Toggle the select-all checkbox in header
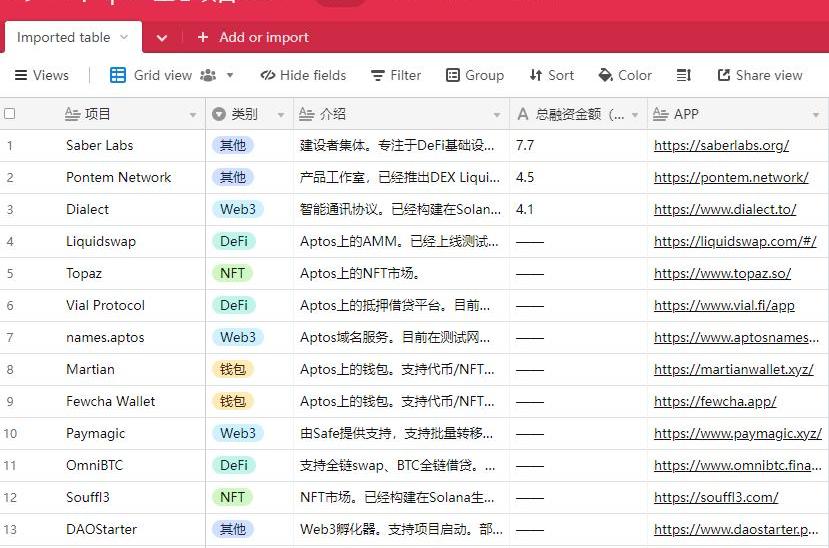Viewport: 829px width, 548px height. click(10, 114)
